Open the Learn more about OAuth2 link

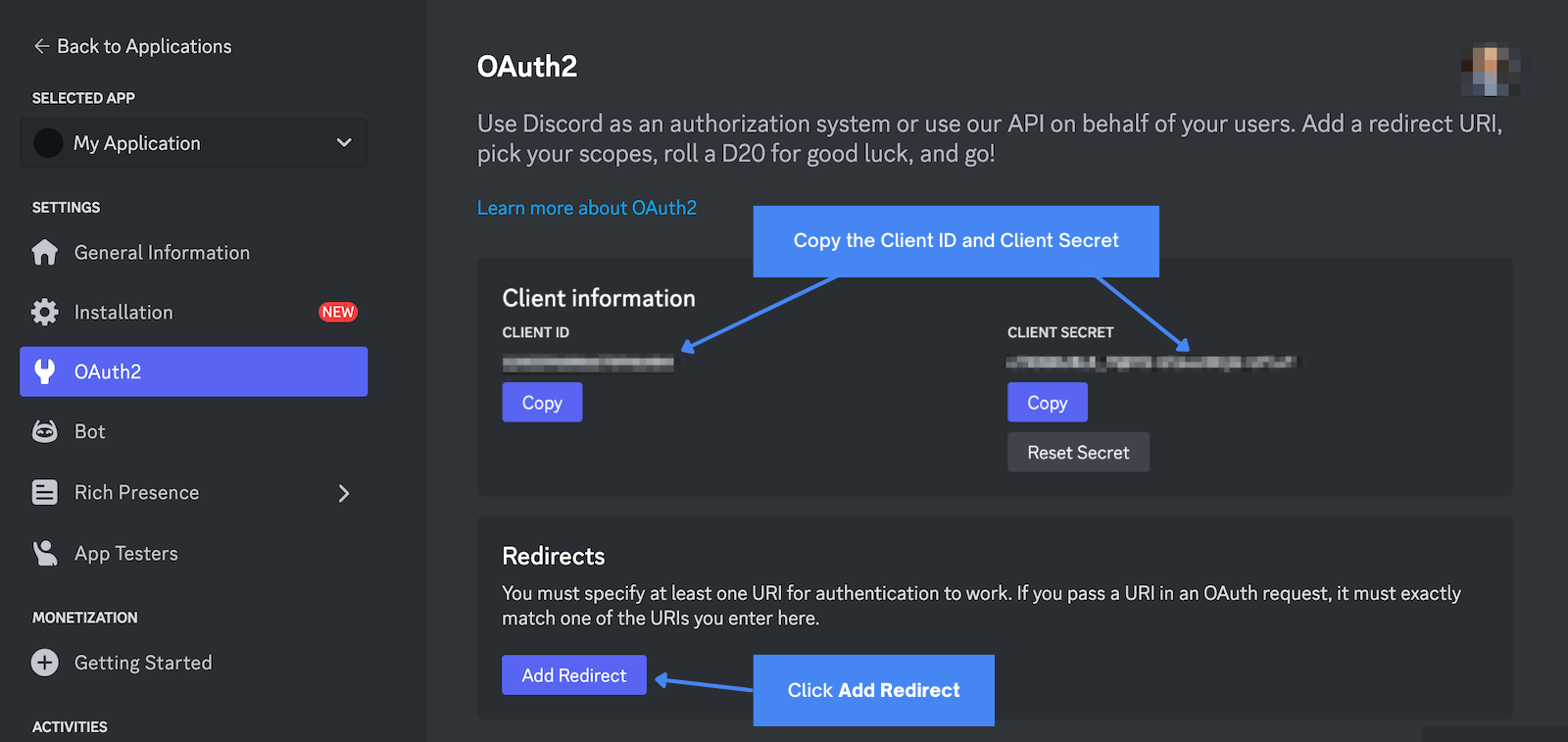coord(586,208)
